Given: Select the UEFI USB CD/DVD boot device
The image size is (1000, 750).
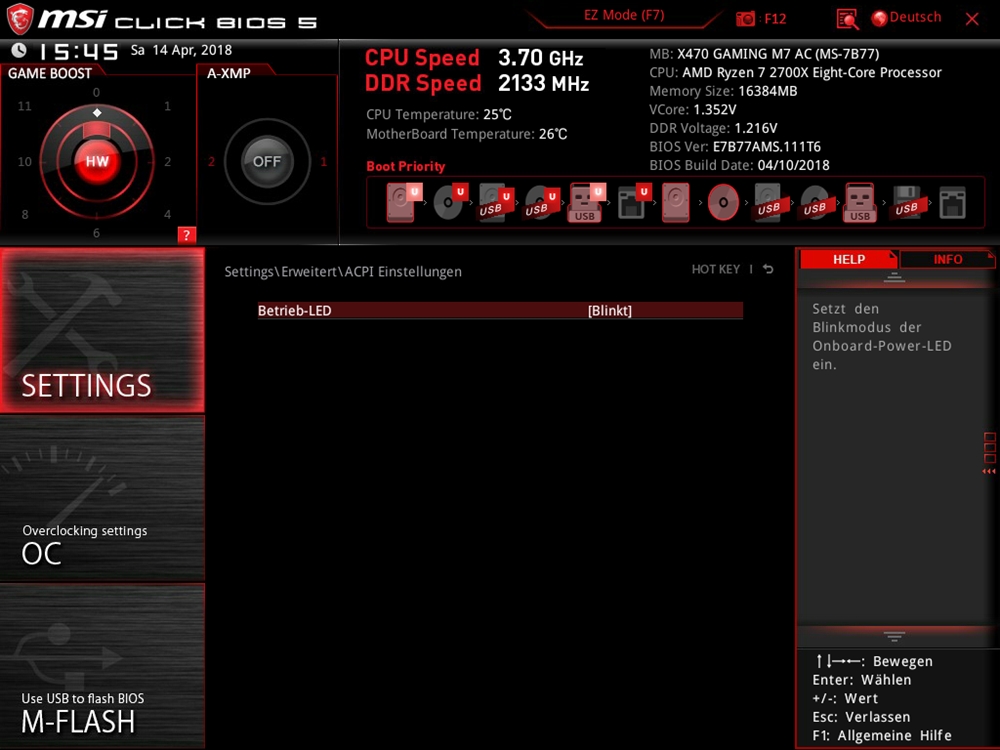Looking at the screenshot, I should [x=541, y=202].
